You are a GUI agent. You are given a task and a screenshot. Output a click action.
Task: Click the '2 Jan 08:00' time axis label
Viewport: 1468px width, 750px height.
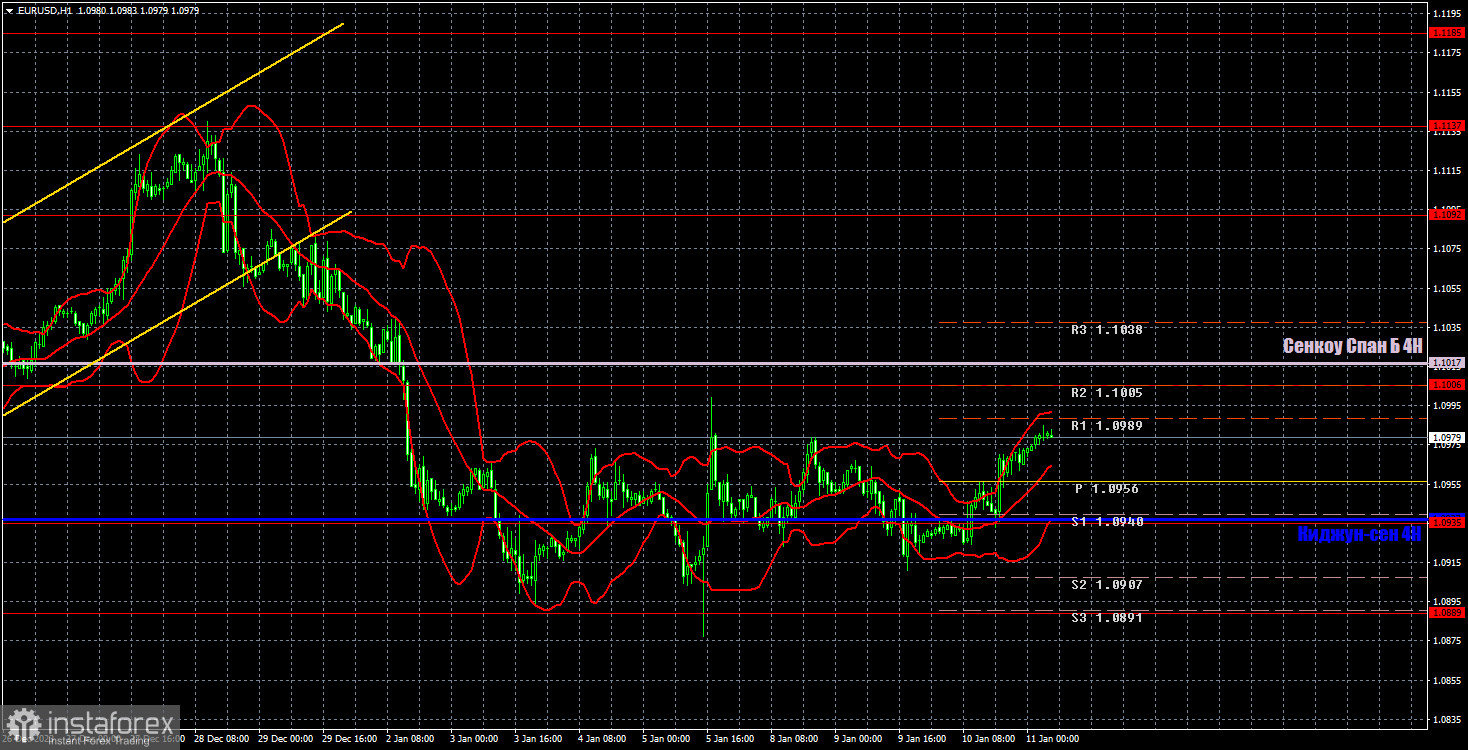pyautogui.click(x=409, y=739)
